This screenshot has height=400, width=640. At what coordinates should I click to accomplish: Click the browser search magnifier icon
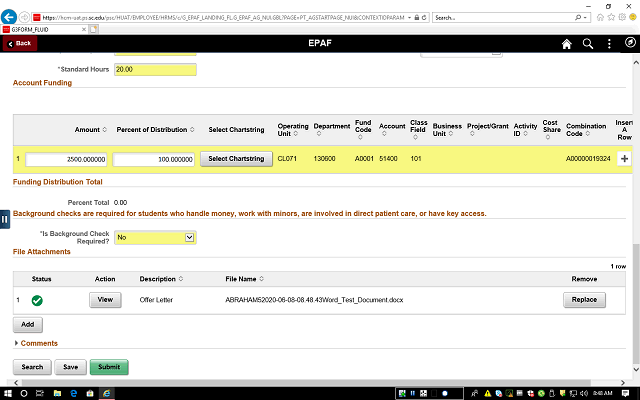(x=578, y=18)
